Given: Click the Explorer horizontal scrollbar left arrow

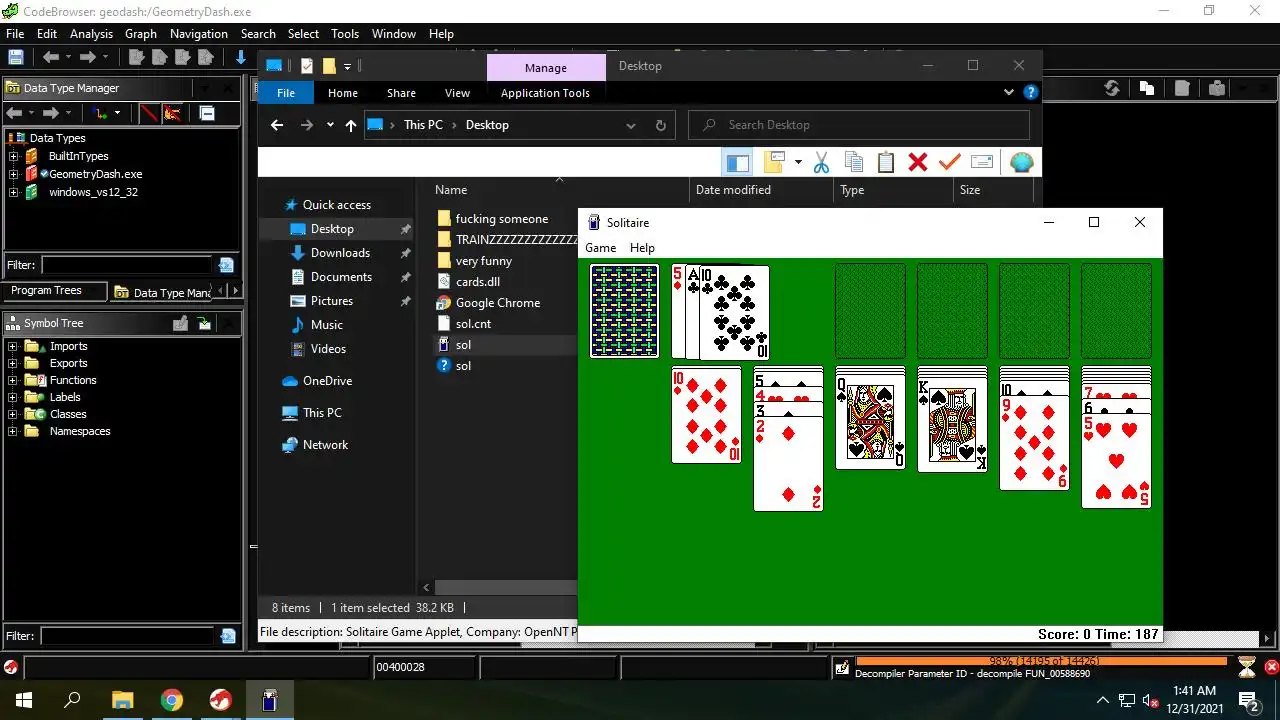Looking at the screenshot, I should (x=427, y=588).
